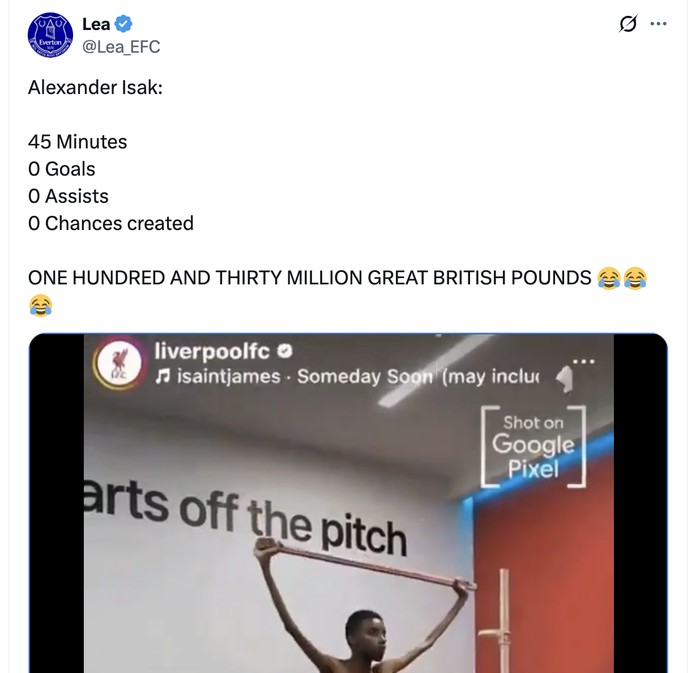This screenshot has height=673, width=700.
Task: Open Grok via the slashed-circle icon
Action: click(628, 24)
